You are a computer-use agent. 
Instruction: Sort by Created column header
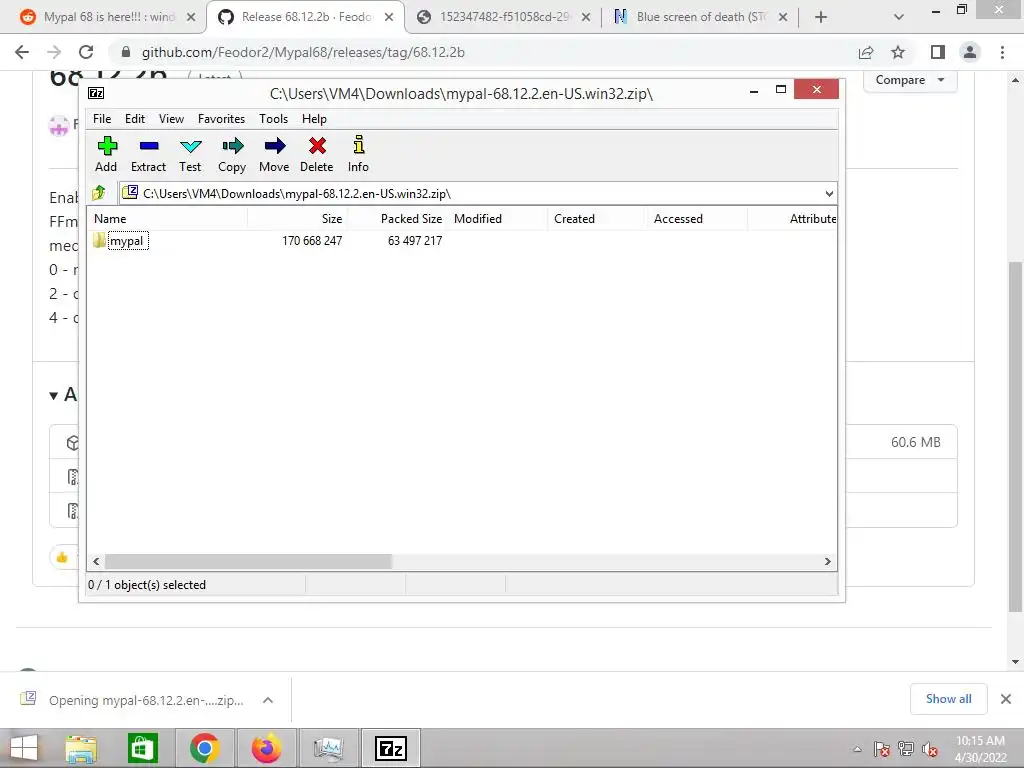tap(598, 219)
